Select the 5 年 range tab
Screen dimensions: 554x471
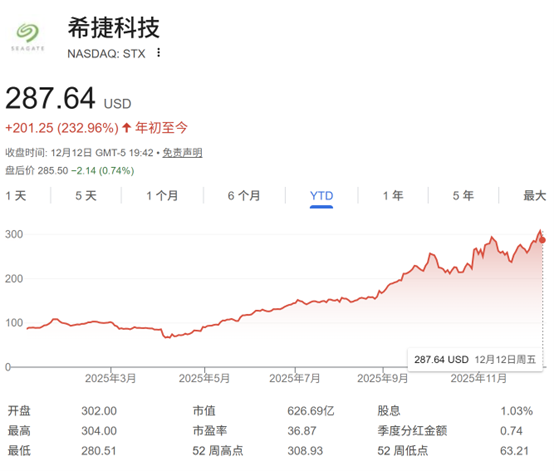(463, 196)
